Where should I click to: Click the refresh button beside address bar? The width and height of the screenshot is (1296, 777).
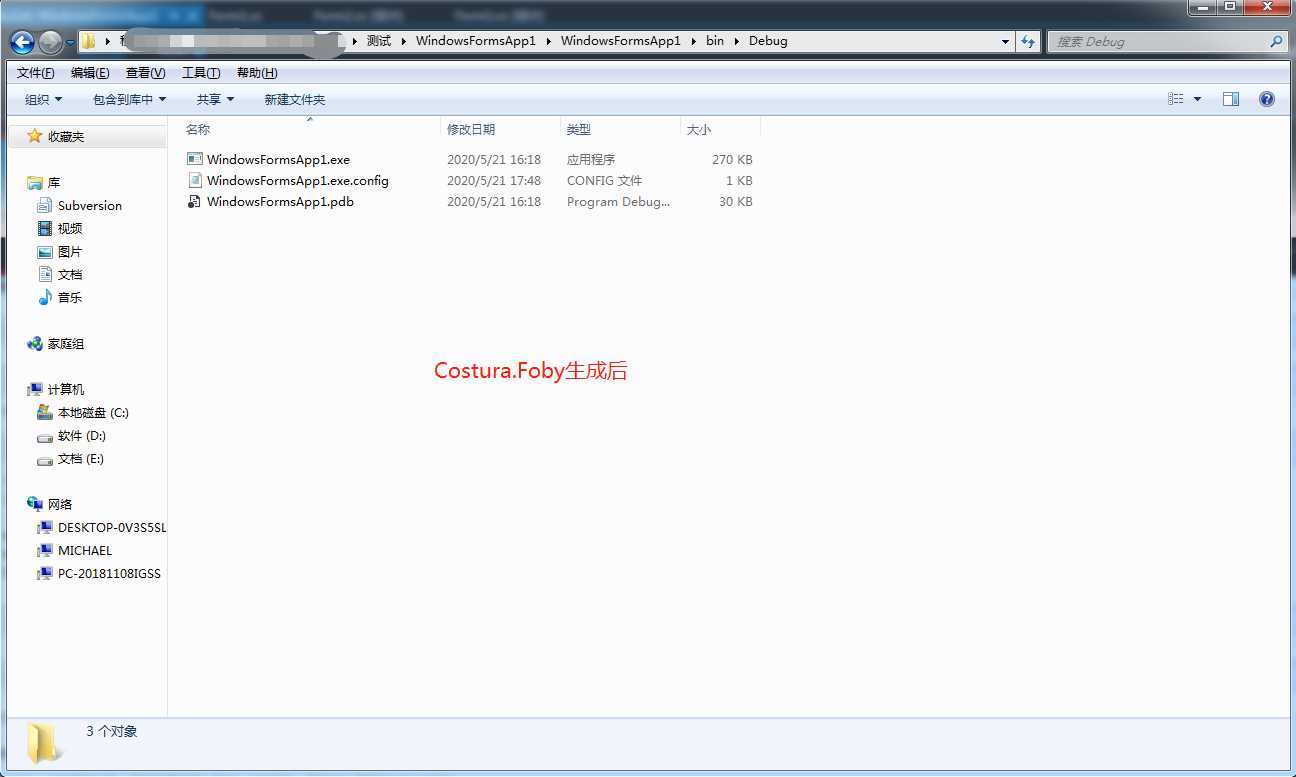pyautogui.click(x=1027, y=42)
